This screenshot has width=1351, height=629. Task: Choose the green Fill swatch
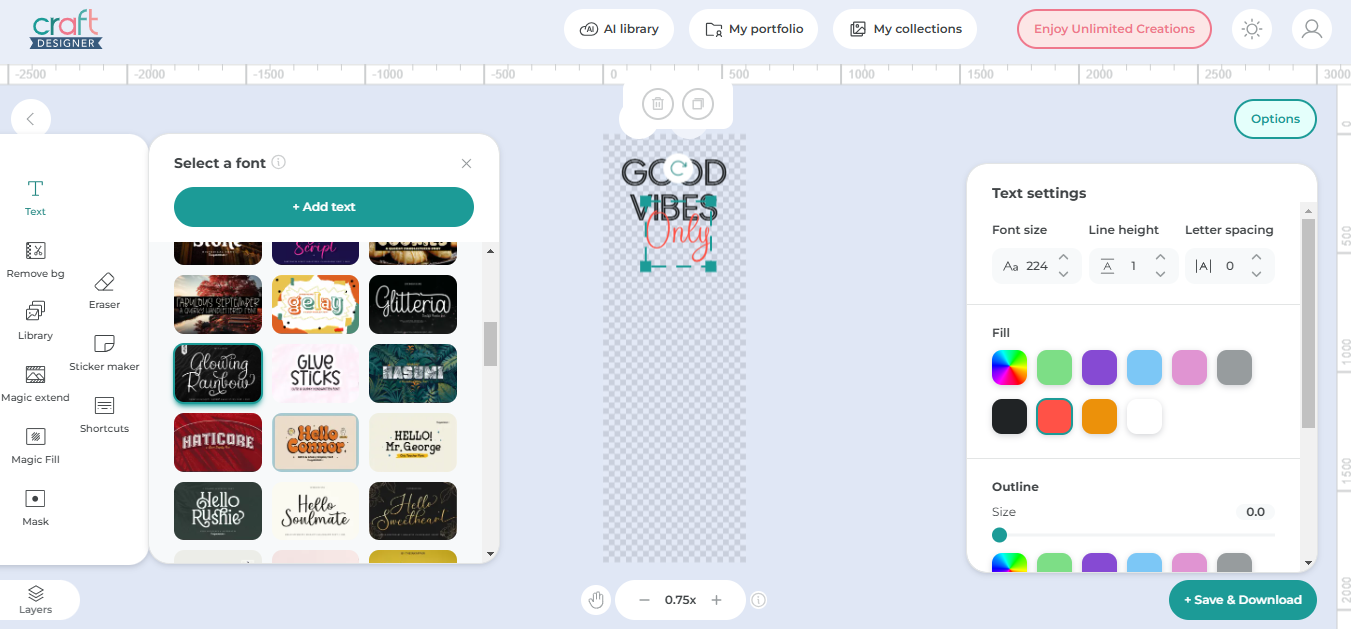point(1054,368)
